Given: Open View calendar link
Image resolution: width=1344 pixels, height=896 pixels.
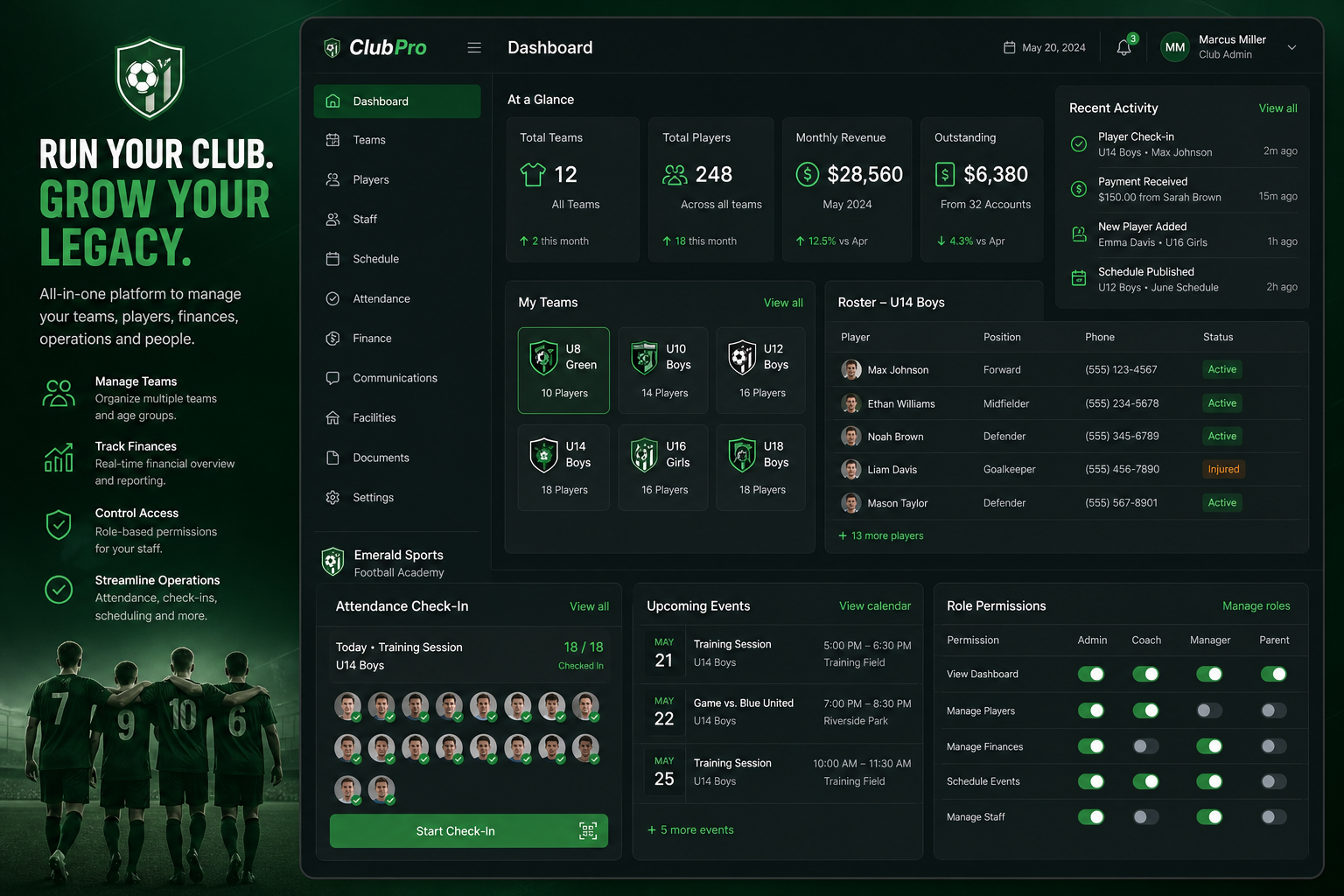Looking at the screenshot, I should coord(875,605).
